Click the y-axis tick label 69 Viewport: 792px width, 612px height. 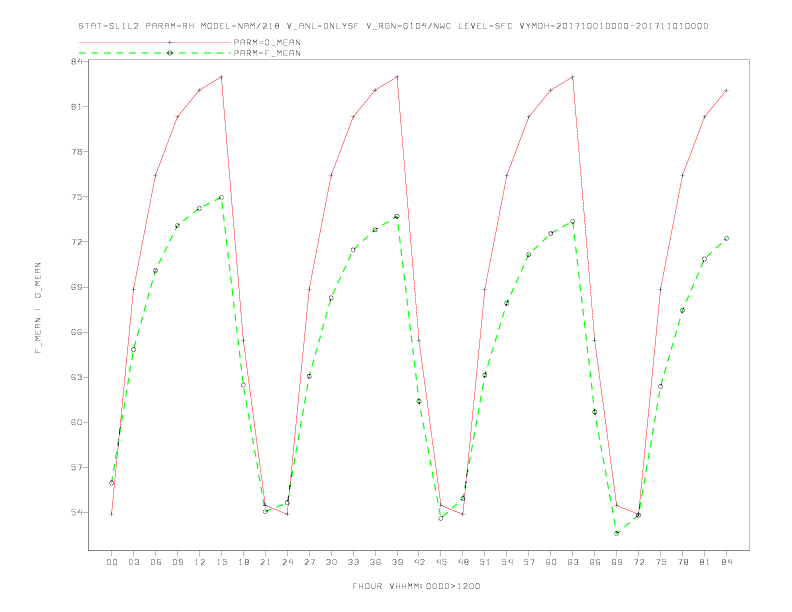pos(76,287)
